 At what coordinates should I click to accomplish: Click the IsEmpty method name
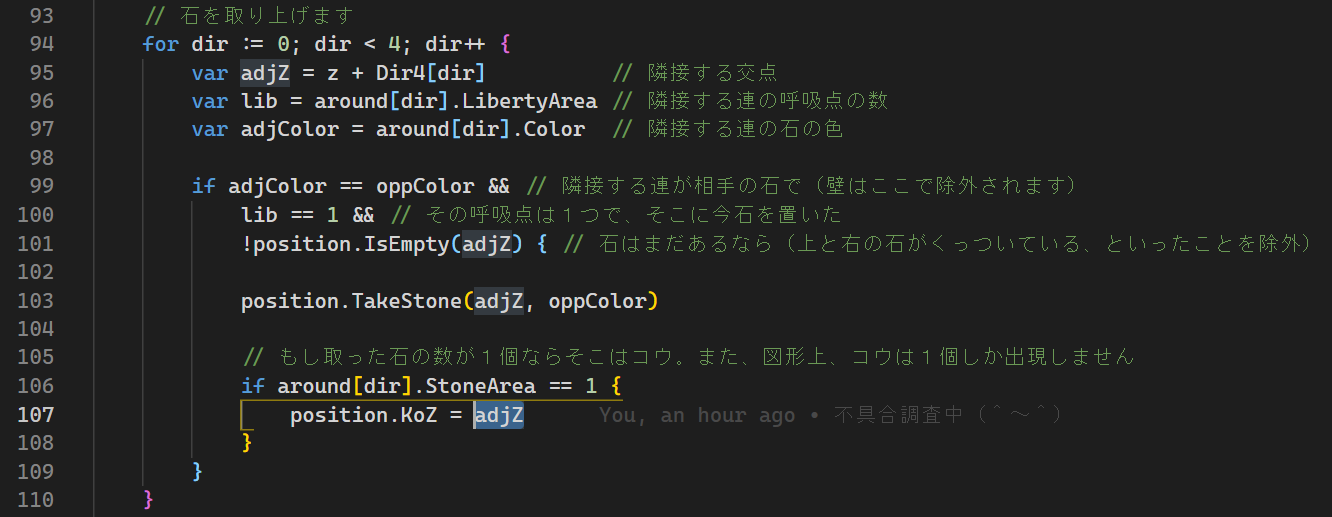click(x=408, y=244)
